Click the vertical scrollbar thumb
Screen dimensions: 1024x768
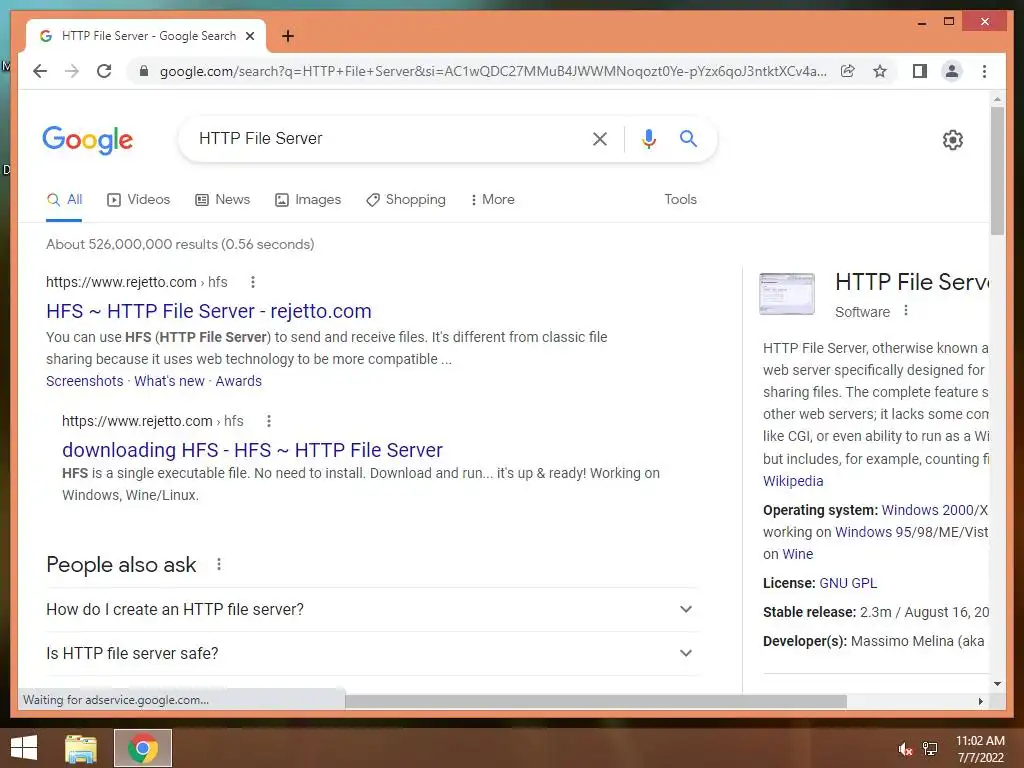pyautogui.click(x=997, y=171)
